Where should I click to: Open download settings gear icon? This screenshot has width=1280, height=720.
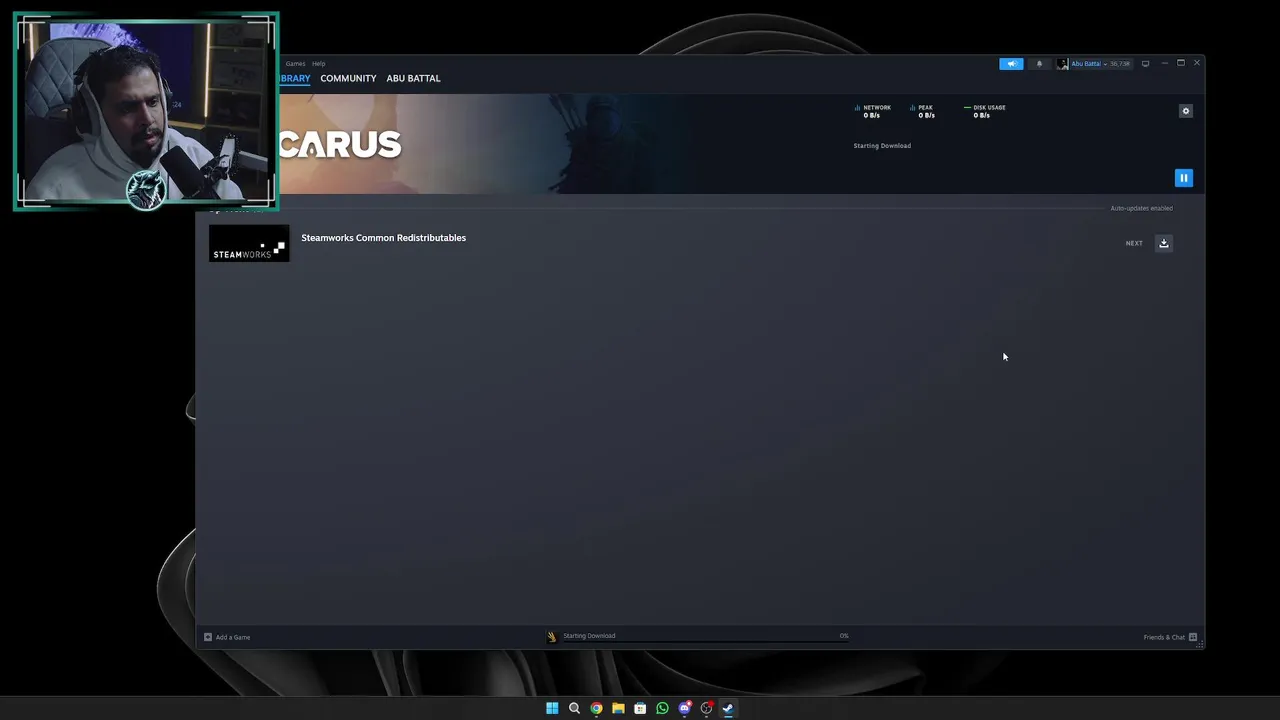[x=1186, y=111]
